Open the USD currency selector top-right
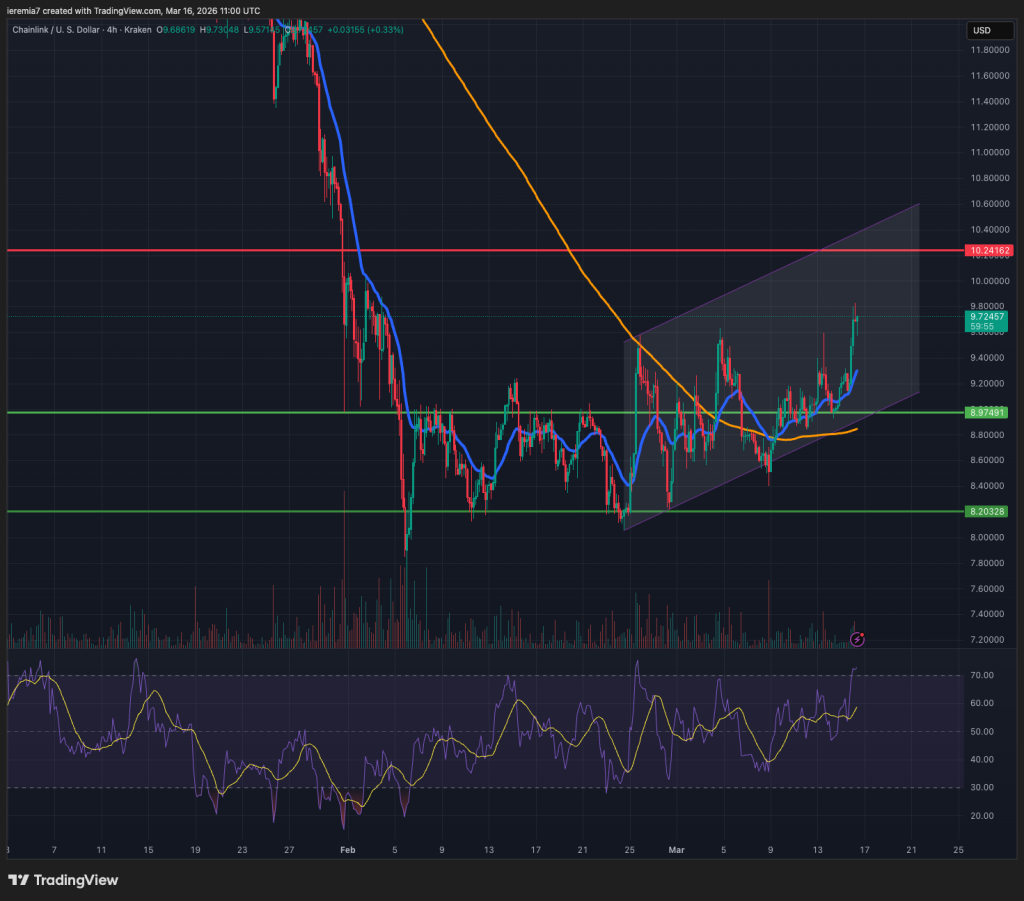The image size is (1024, 901). [990, 31]
